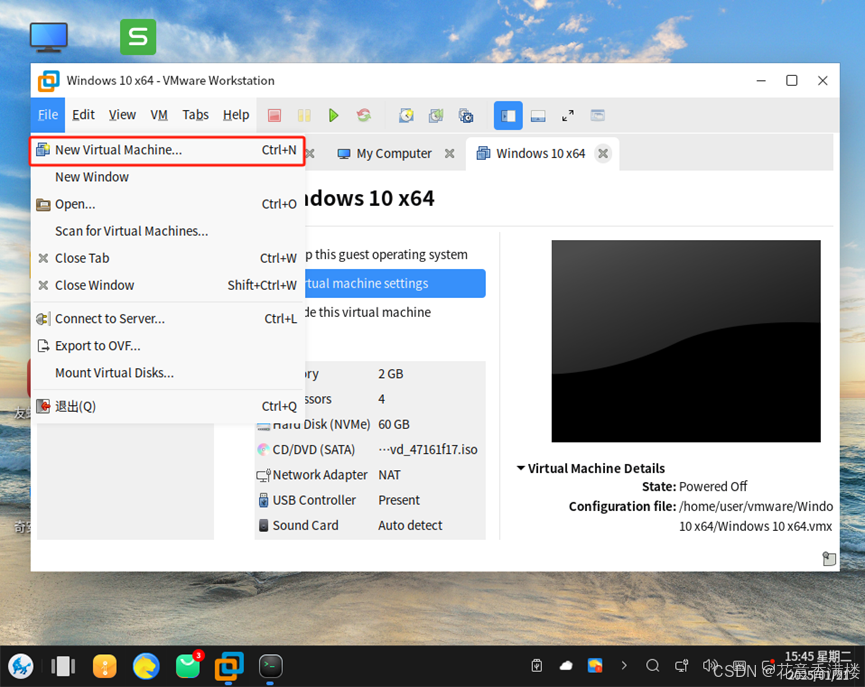Open the View menu
The image size is (865, 687).
[122, 115]
